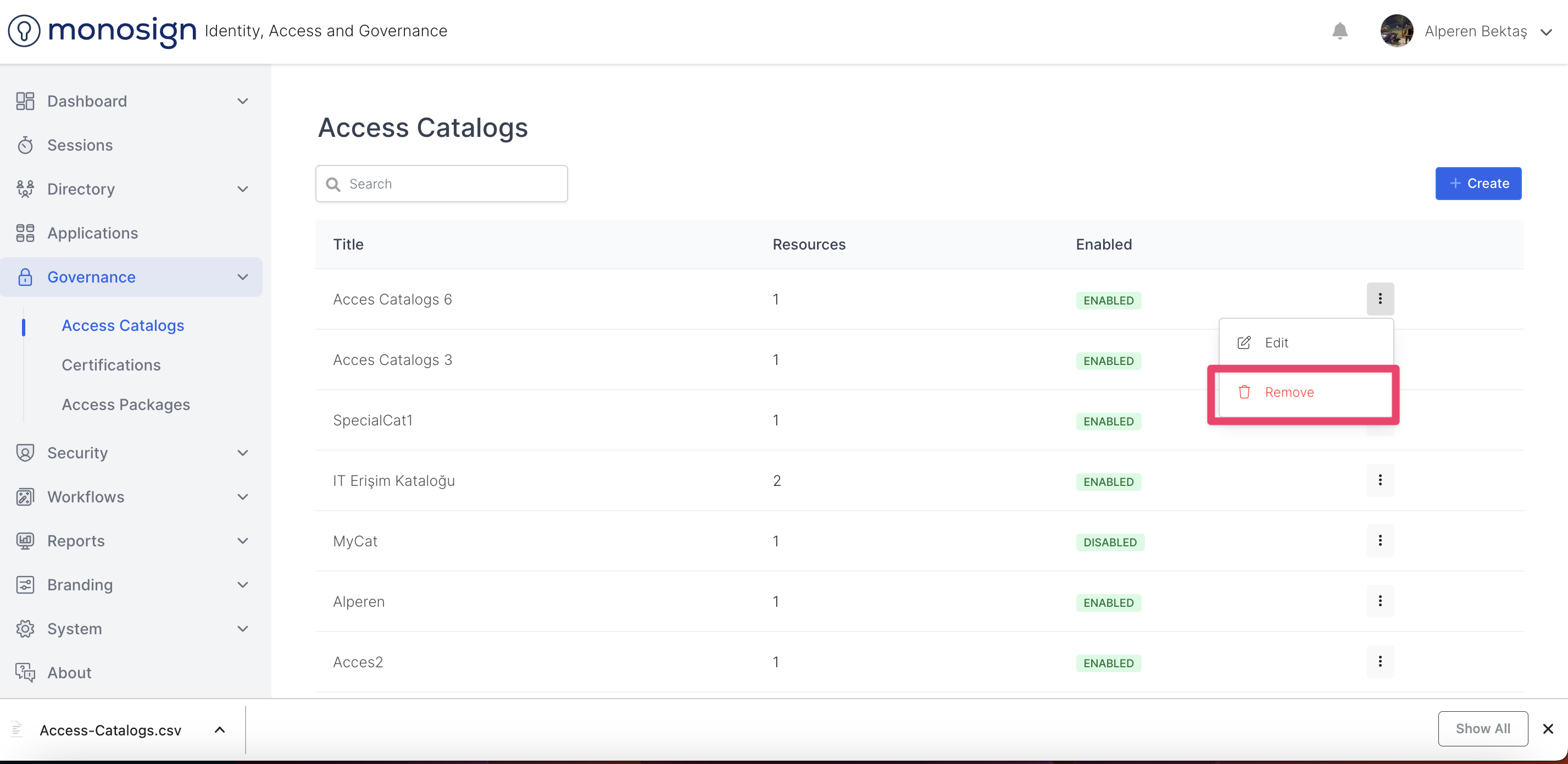
Task: Open the three-dot menu for Alperen row
Action: pyautogui.click(x=1380, y=601)
